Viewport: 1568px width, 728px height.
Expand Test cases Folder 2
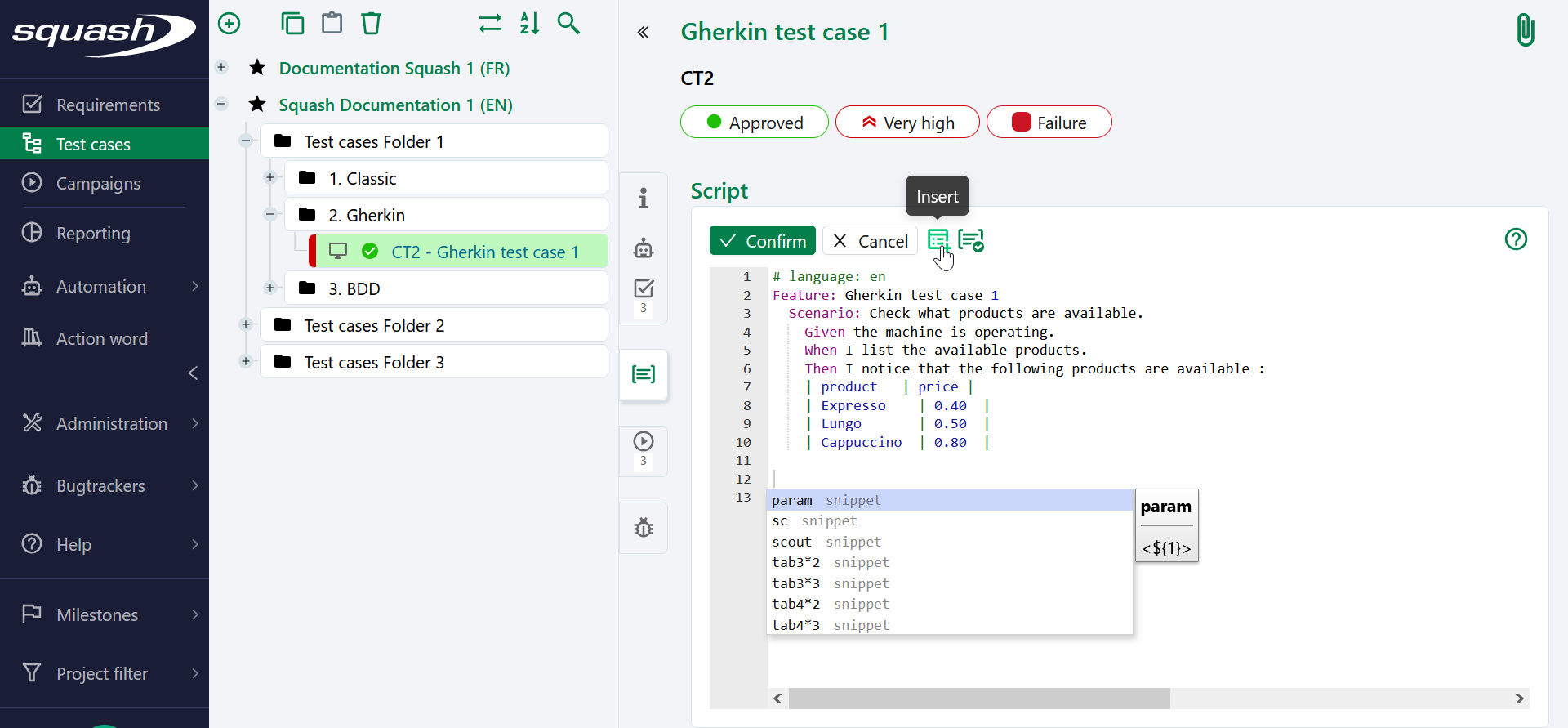click(x=246, y=325)
